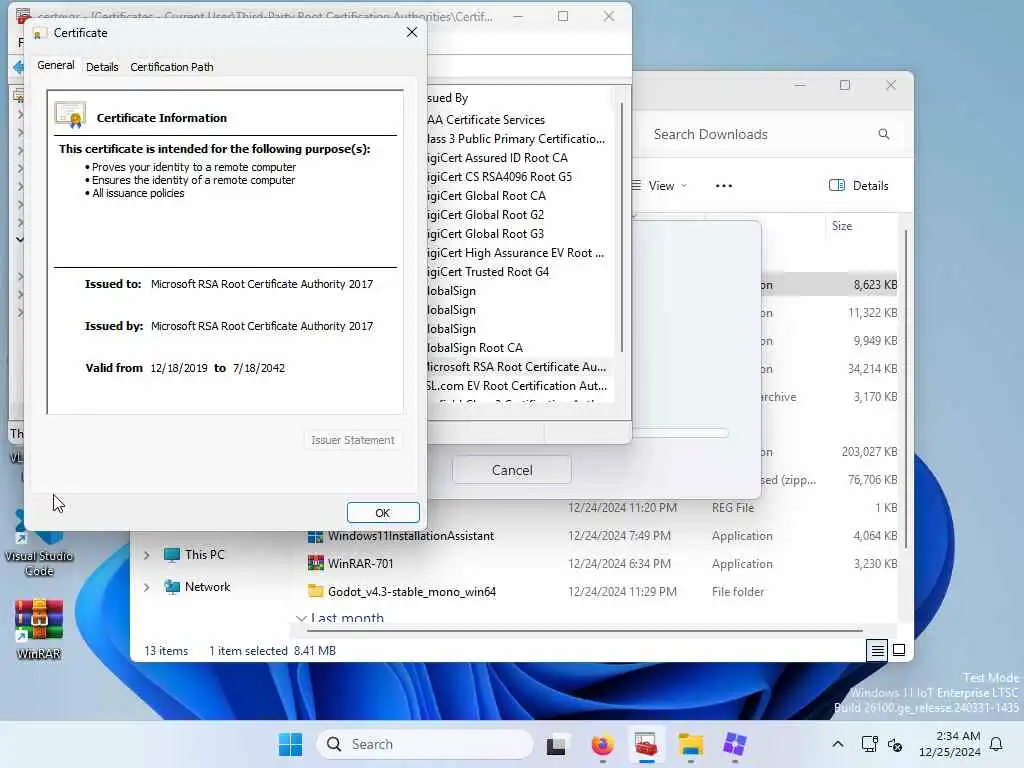
Task: Select Class 3 Public Primary Certificatio... entry
Action: (516, 139)
